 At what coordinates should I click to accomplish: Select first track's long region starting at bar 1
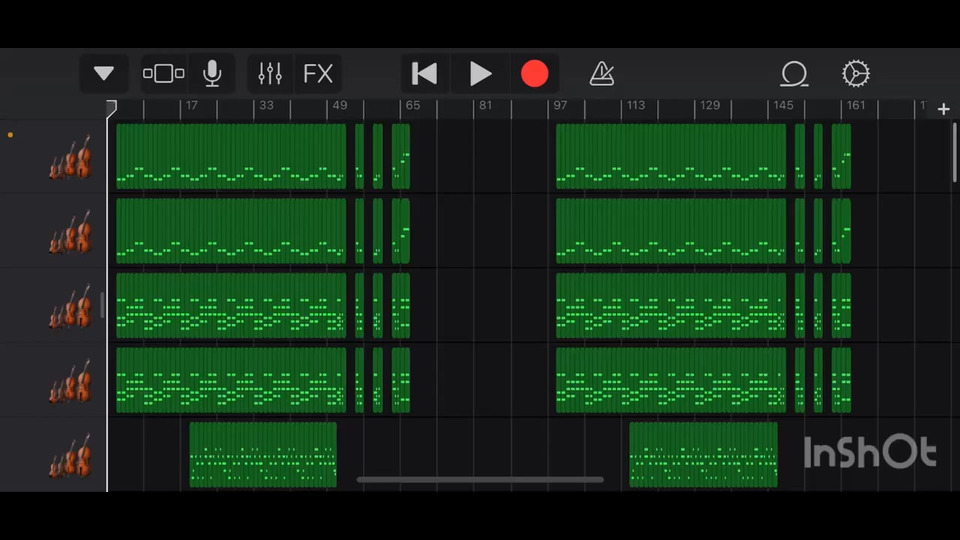click(231, 156)
